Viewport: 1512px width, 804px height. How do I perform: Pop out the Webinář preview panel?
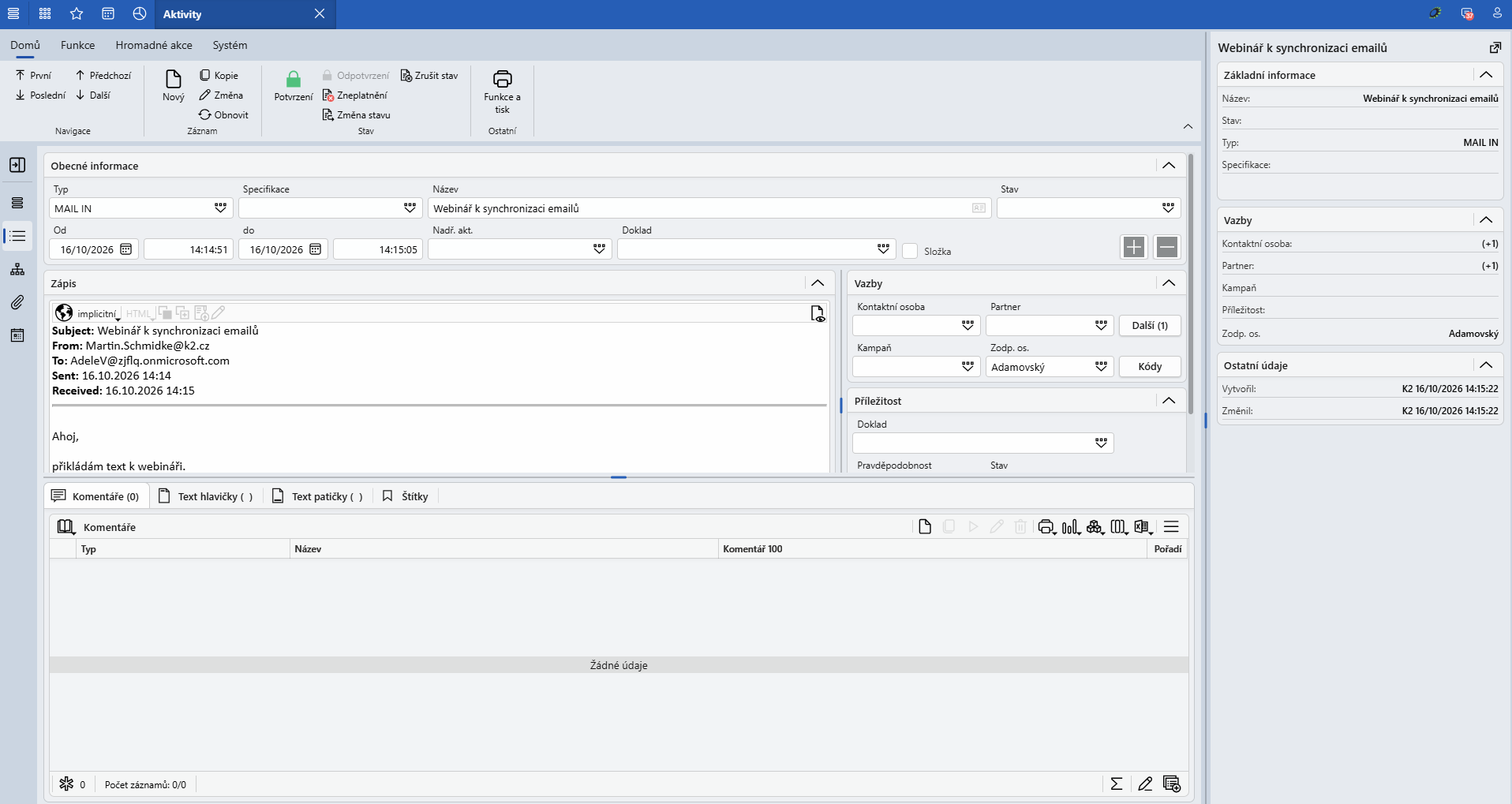click(x=1495, y=48)
